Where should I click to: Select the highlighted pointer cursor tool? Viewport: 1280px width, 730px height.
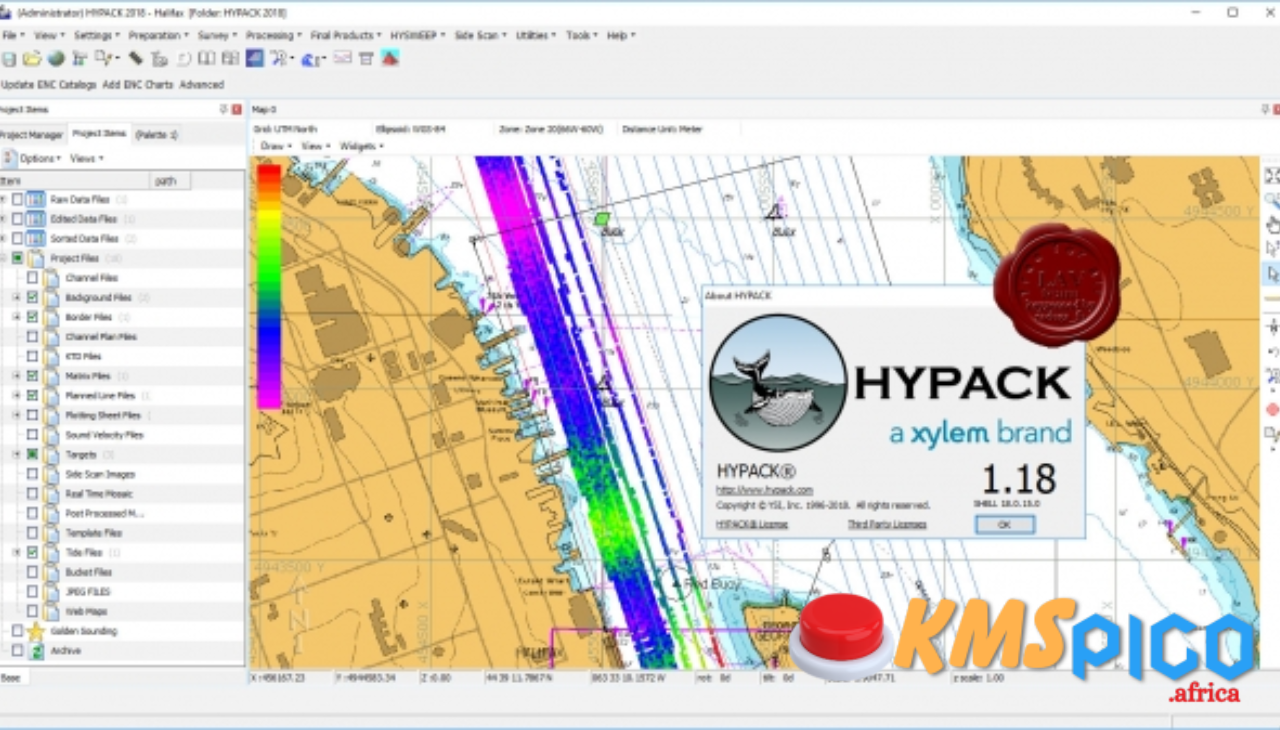(1272, 273)
